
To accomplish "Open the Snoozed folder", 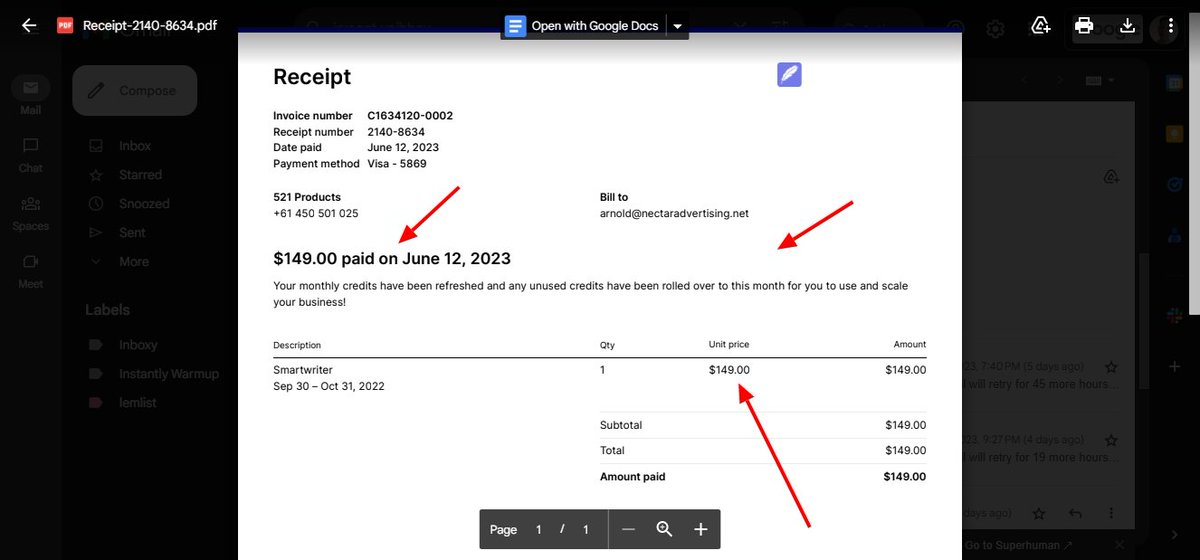I will point(144,203).
